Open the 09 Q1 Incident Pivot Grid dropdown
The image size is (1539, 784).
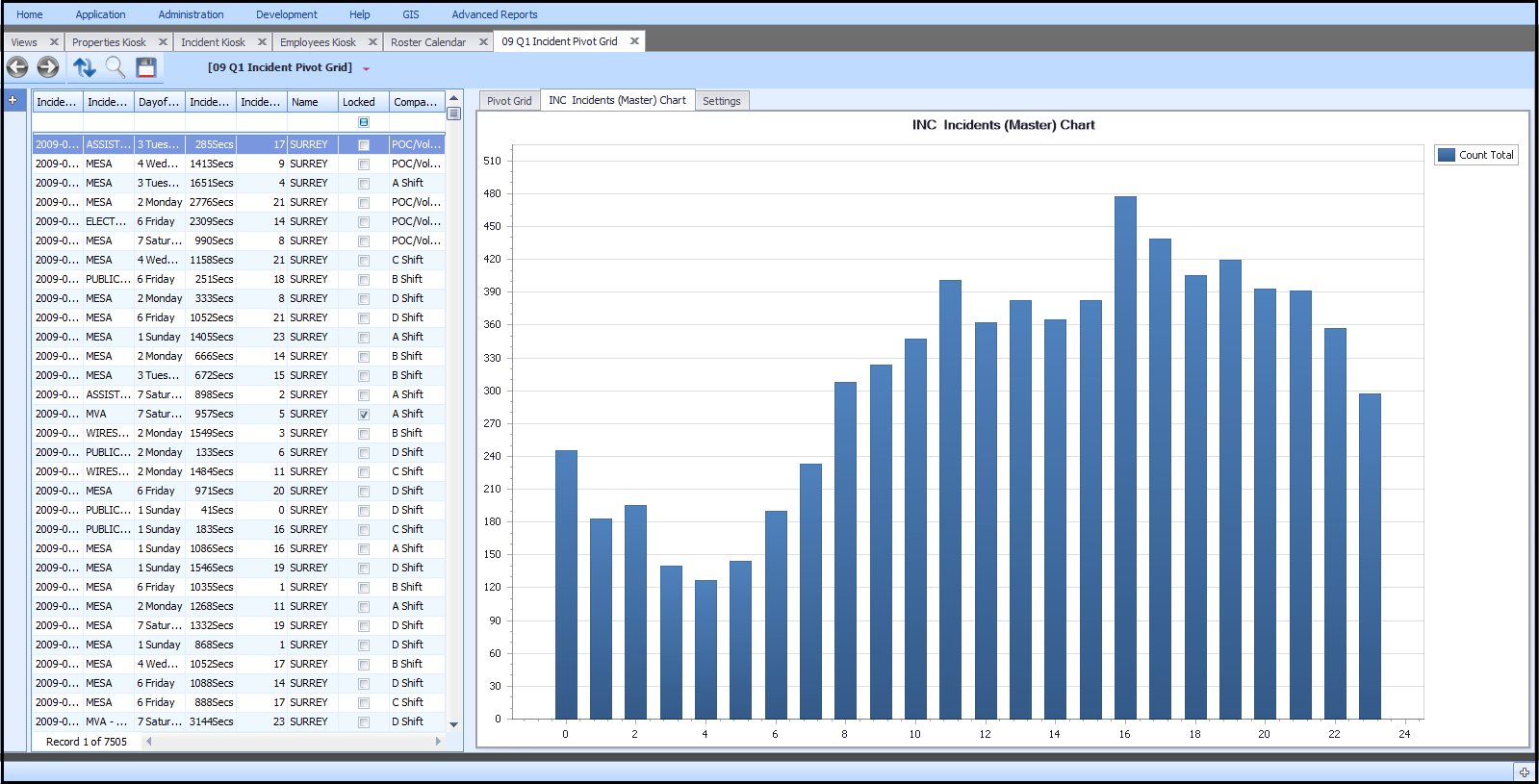coord(366,68)
